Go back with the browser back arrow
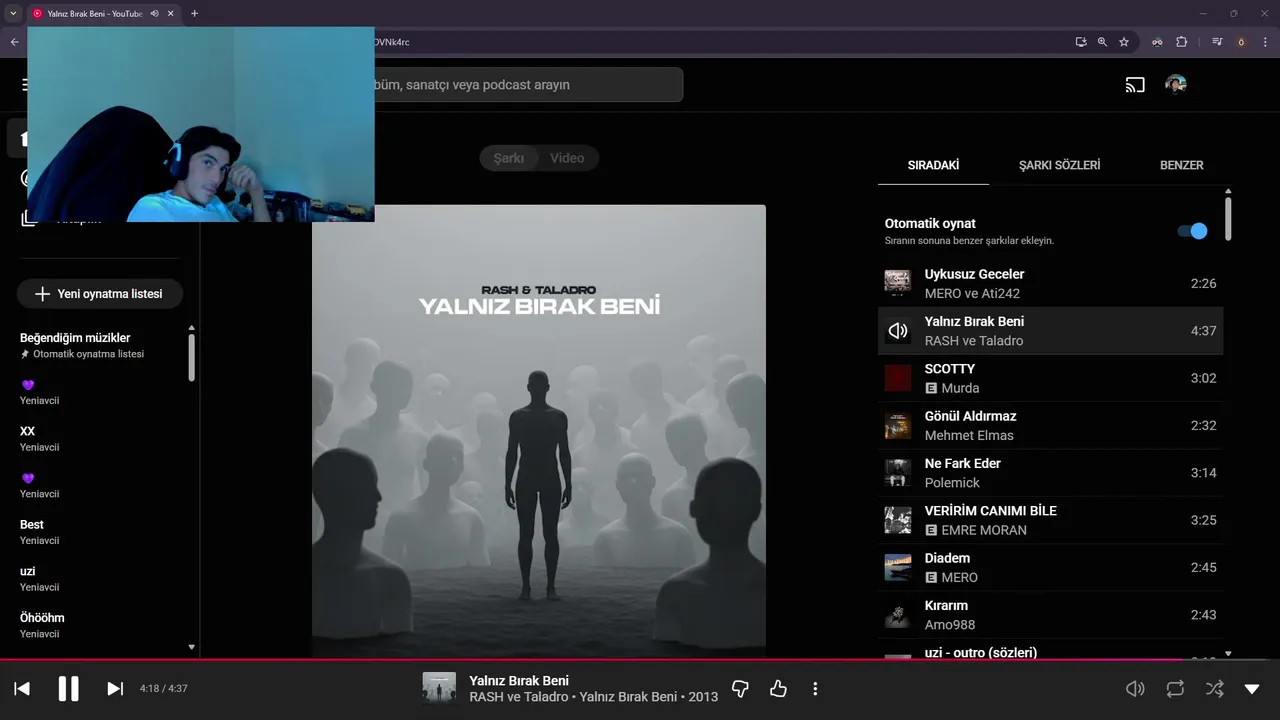 click(x=14, y=42)
